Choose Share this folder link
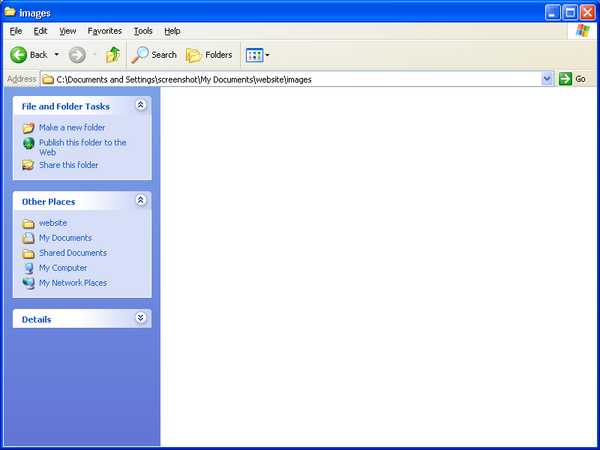Image resolution: width=600 pixels, height=450 pixels. (x=68, y=165)
